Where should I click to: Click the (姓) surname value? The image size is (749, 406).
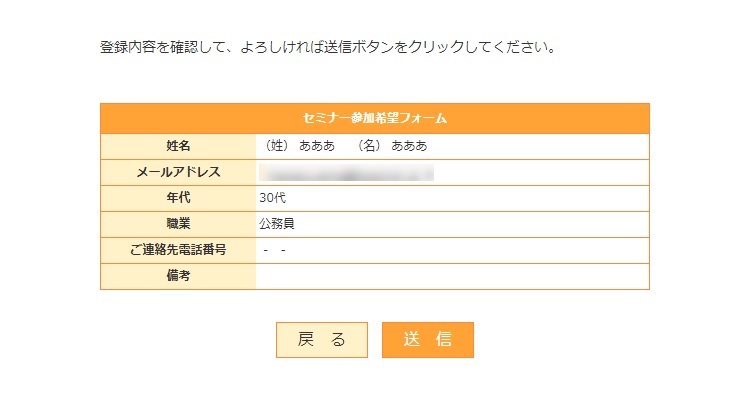[298, 146]
